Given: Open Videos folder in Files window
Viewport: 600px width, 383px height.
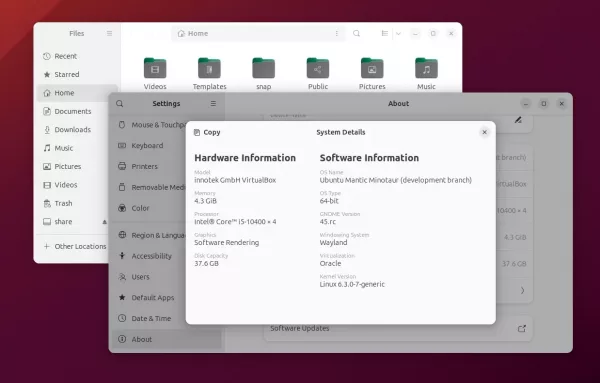Looking at the screenshot, I should click(x=155, y=74).
